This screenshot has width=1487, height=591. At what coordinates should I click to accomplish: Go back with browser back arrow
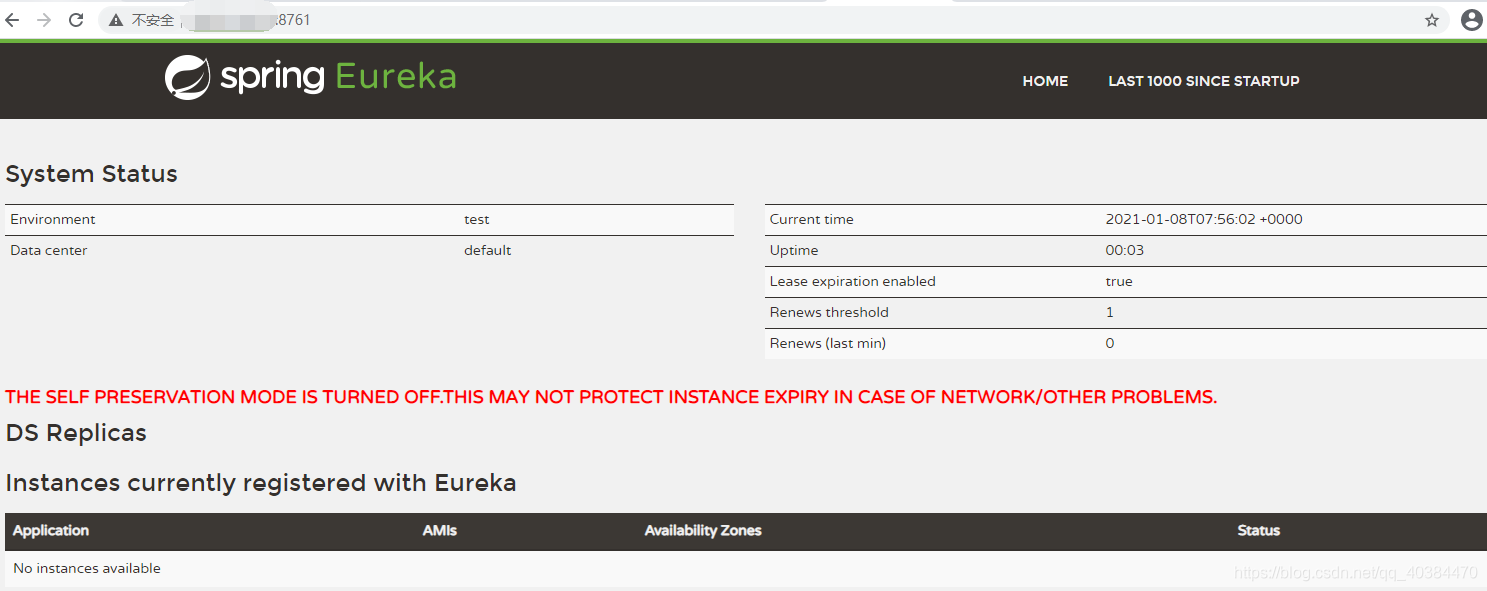click(x=12, y=20)
